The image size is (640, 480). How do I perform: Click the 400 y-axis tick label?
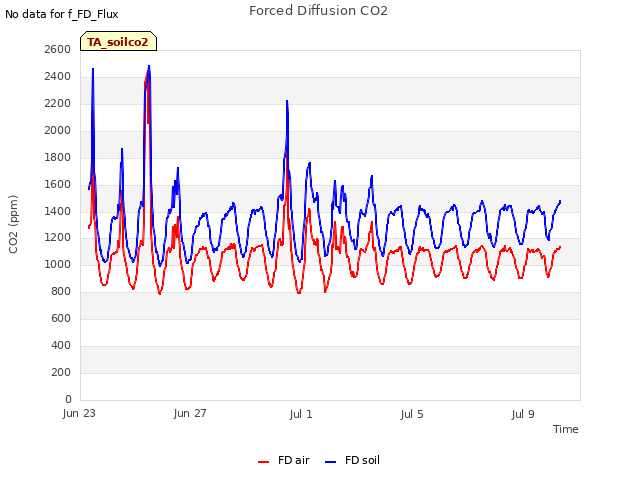coord(61,345)
